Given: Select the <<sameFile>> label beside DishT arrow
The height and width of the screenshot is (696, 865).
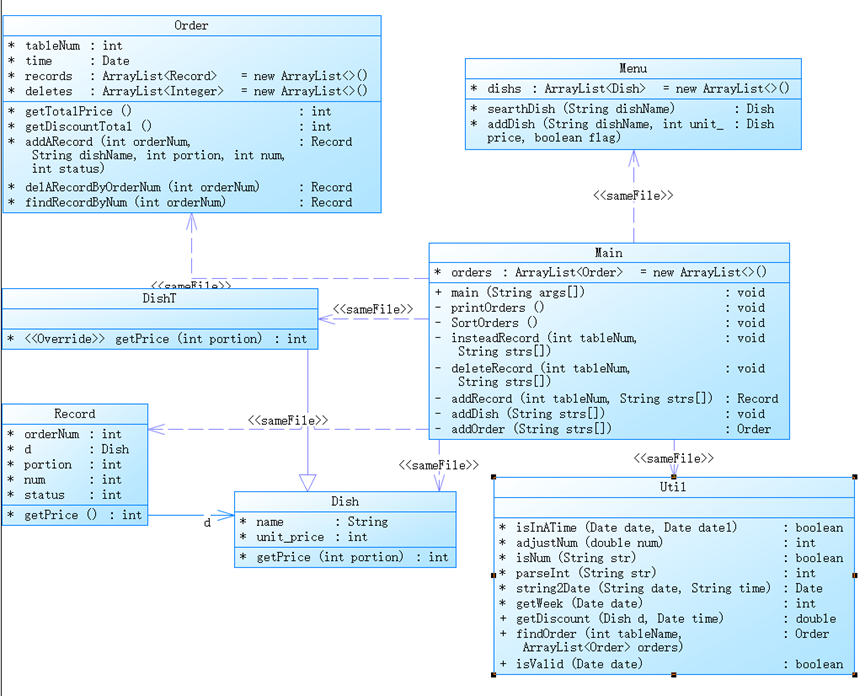Looking at the screenshot, I should click(x=373, y=309).
